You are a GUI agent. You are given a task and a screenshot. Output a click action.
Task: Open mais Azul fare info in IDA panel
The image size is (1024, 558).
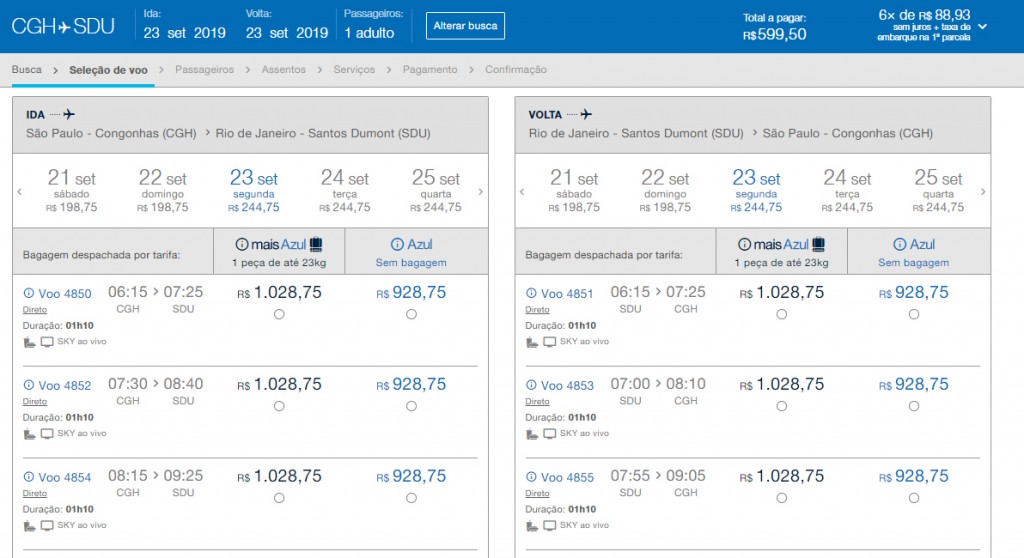coord(242,244)
